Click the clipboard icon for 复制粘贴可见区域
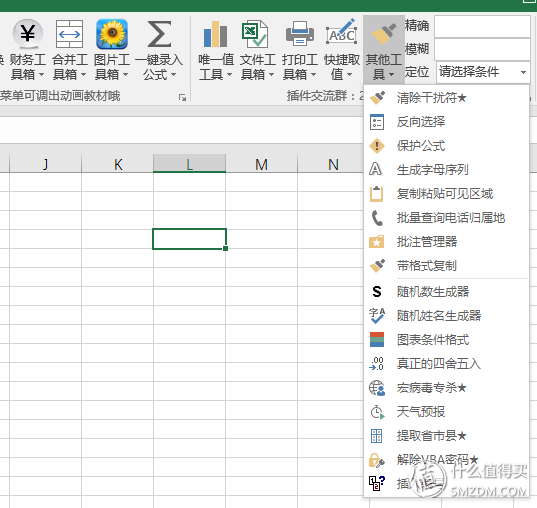Viewport: 537px width, 508px height. 376,194
